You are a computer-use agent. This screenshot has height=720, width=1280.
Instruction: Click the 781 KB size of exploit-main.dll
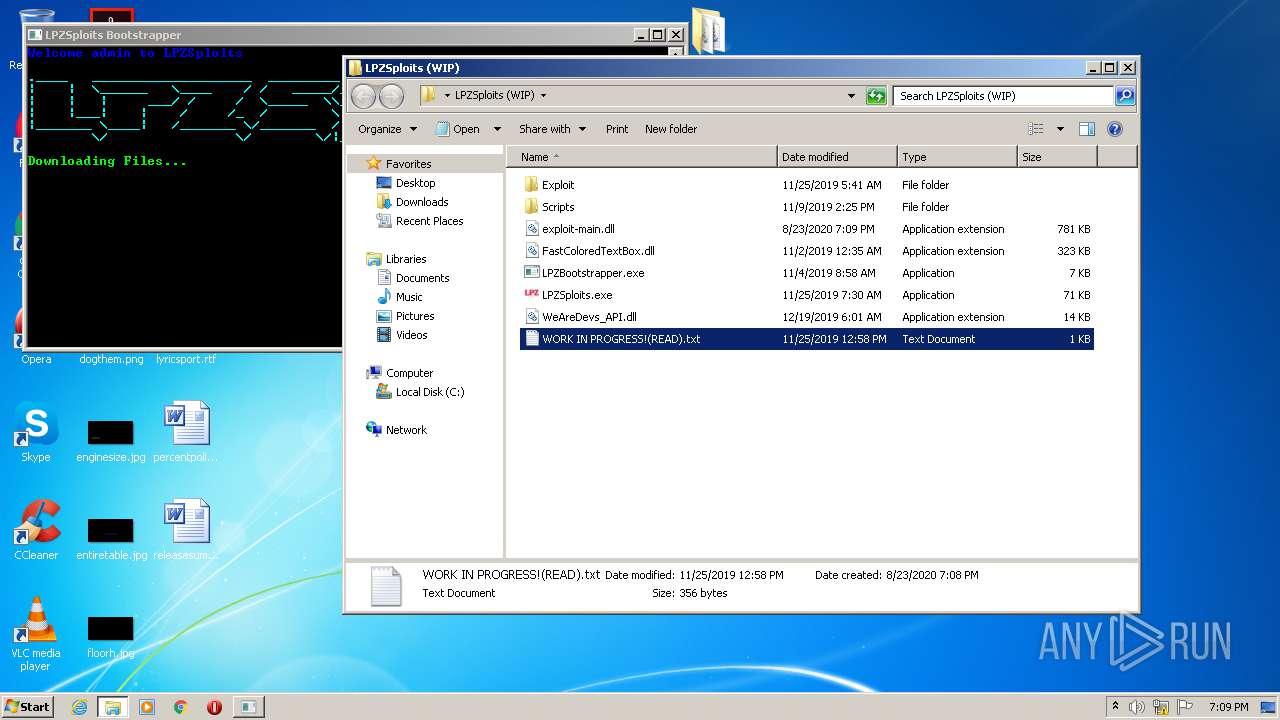[x=1073, y=229]
